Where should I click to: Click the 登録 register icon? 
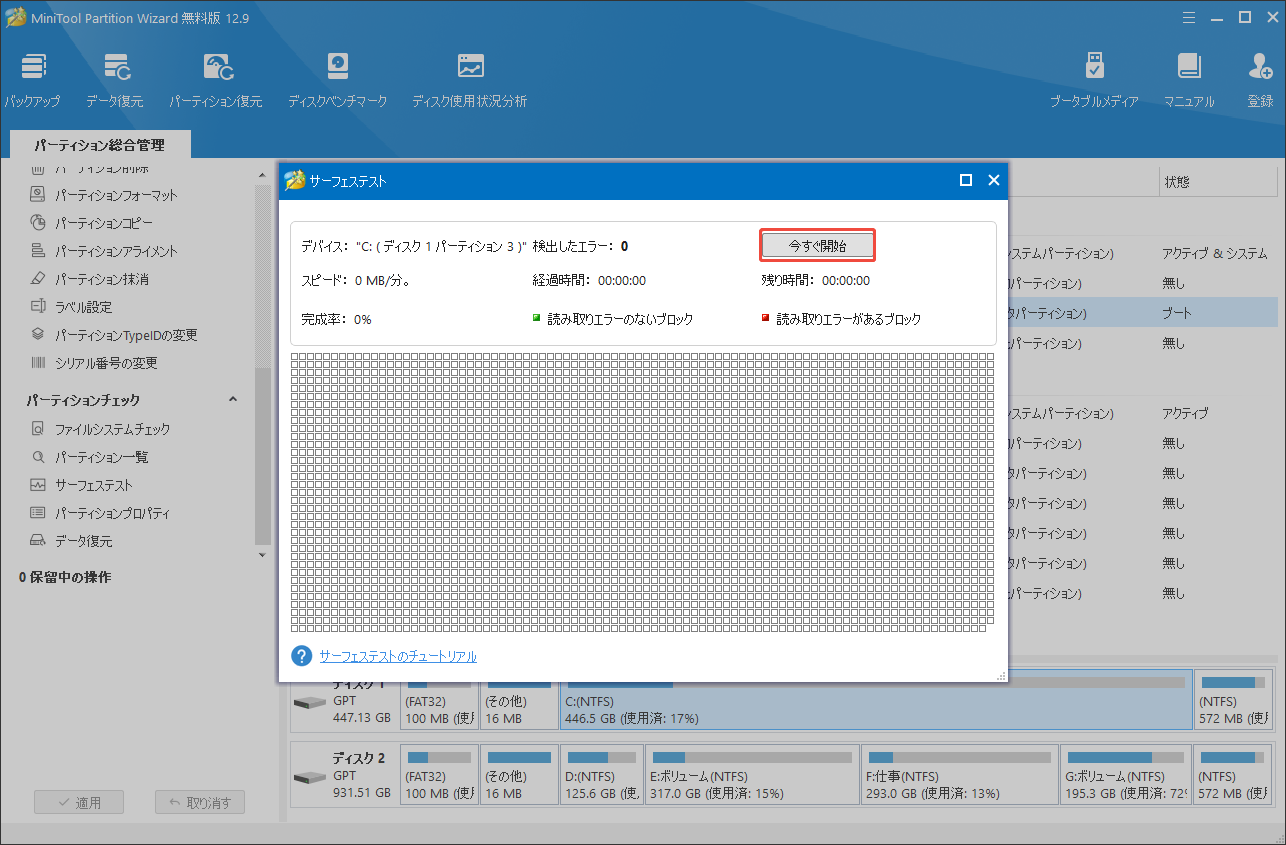[1260, 80]
